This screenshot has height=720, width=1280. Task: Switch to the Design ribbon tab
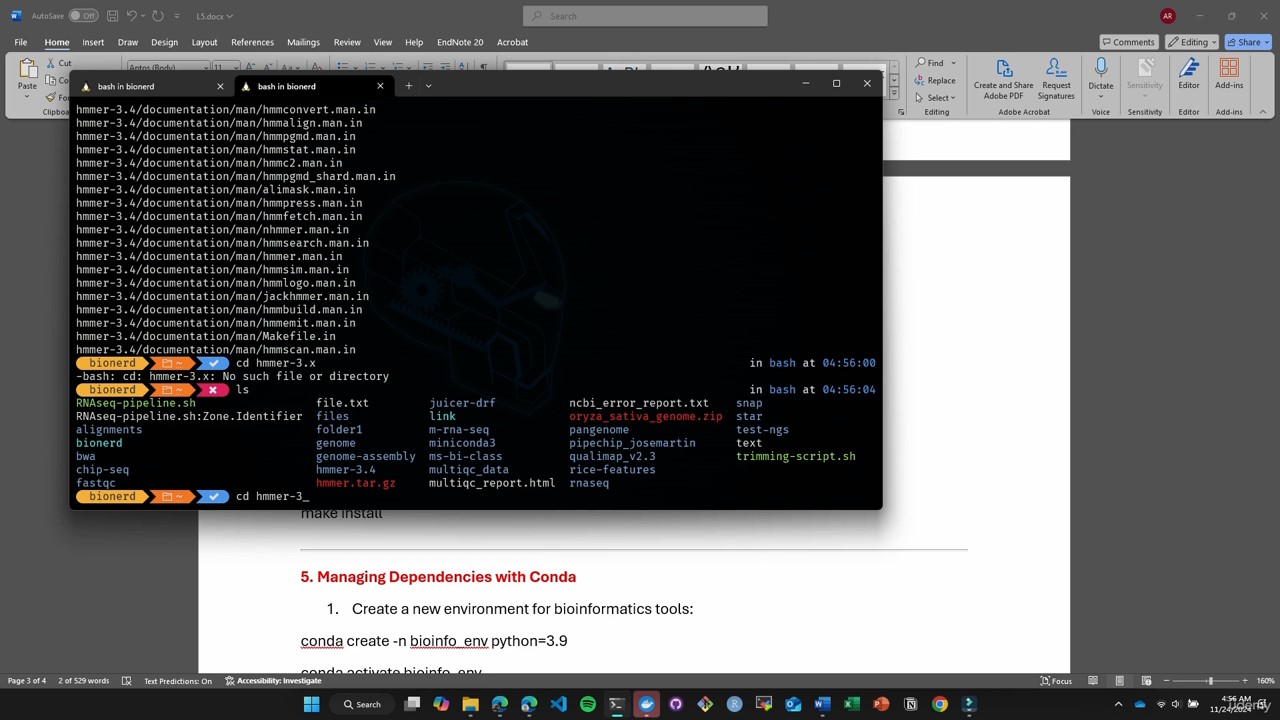(x=164, y=42)
